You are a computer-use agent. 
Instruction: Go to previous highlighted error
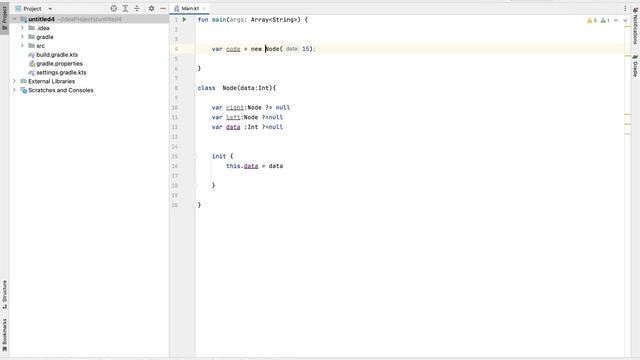[616, 20]
